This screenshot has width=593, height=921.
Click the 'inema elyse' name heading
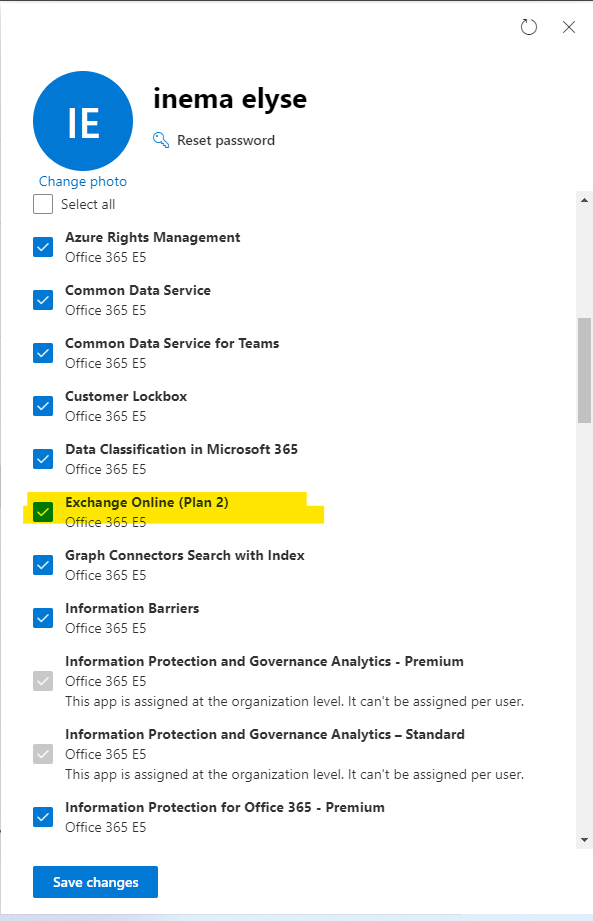coord(230,99)
